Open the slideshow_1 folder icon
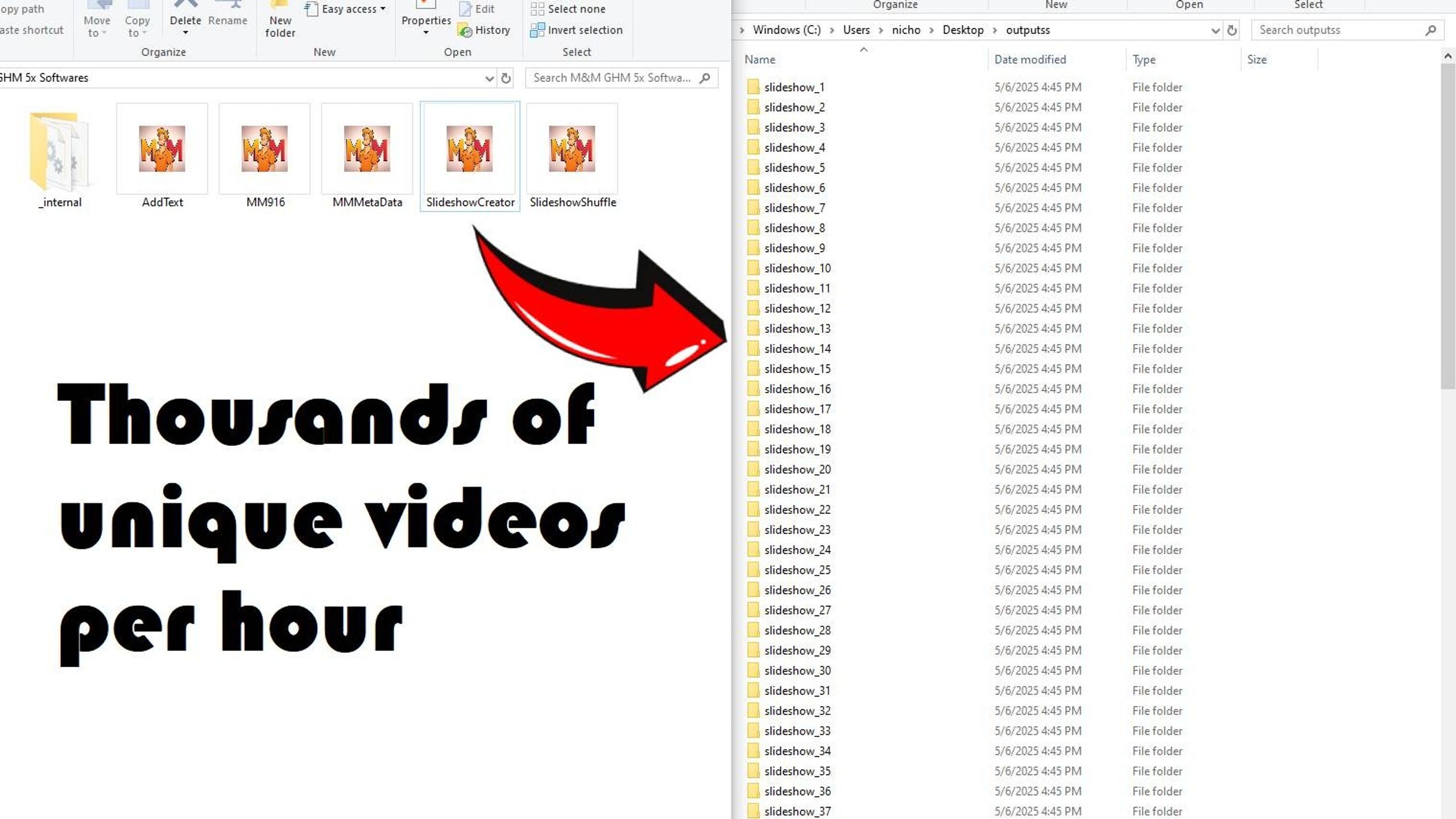The width and height of the screenshot is (1456, 819). point(753,87)
